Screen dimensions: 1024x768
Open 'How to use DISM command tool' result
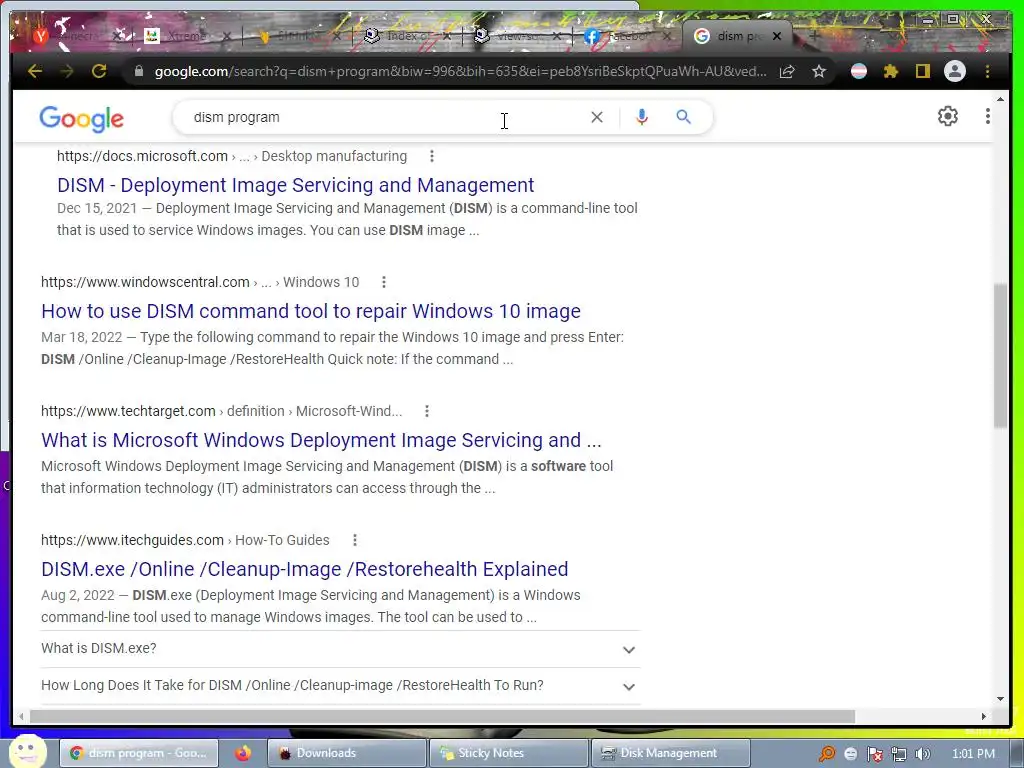[311, 311]
